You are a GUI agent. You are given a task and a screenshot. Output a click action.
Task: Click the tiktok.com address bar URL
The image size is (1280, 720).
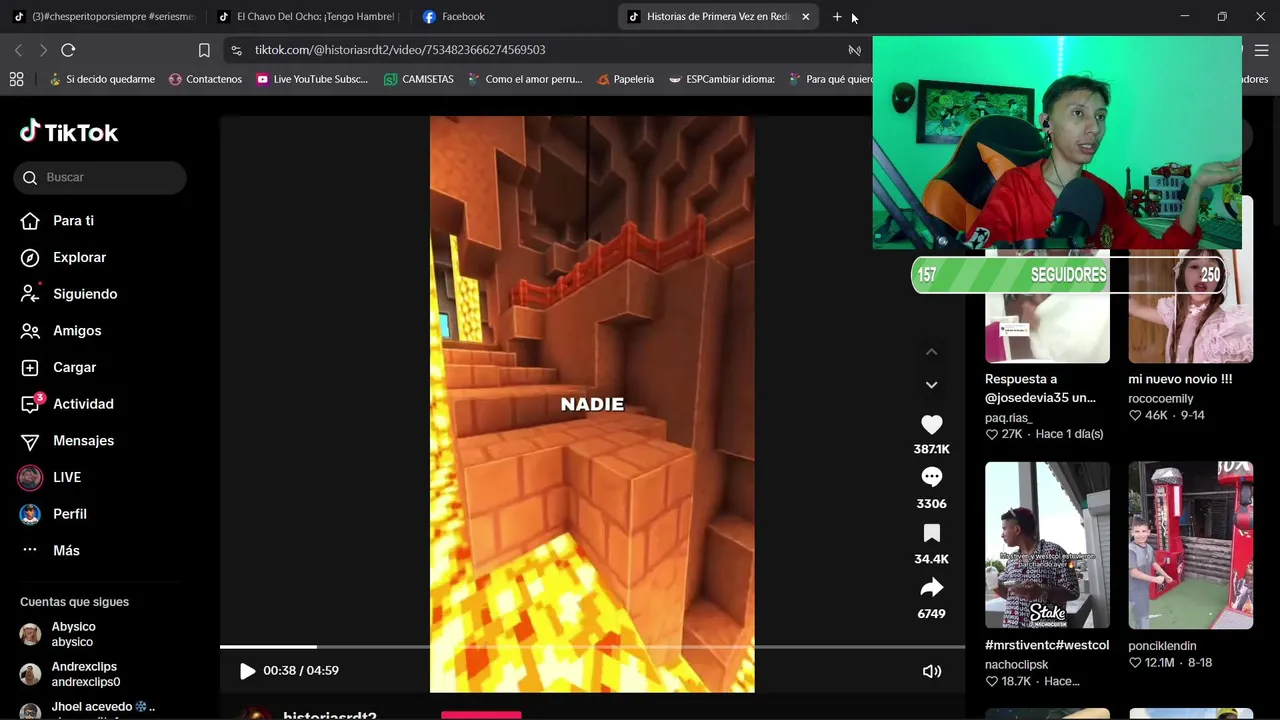tap(400, 50)
